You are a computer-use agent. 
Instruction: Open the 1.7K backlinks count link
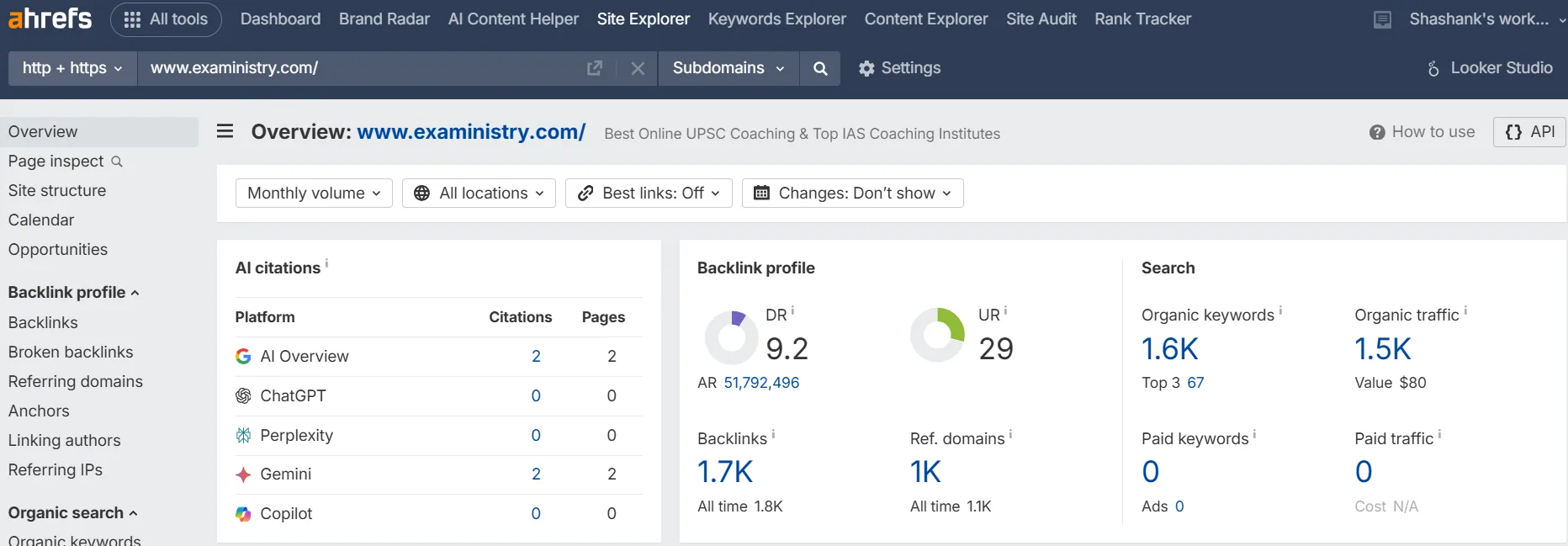coord(725,472)
